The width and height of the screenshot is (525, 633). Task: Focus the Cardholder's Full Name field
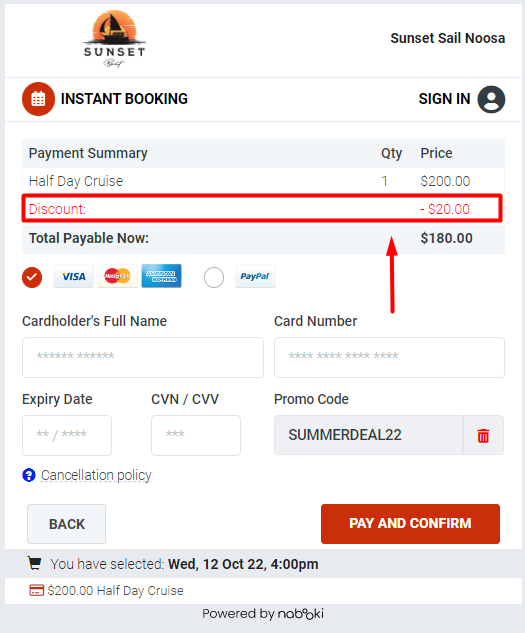pos(143,358)
